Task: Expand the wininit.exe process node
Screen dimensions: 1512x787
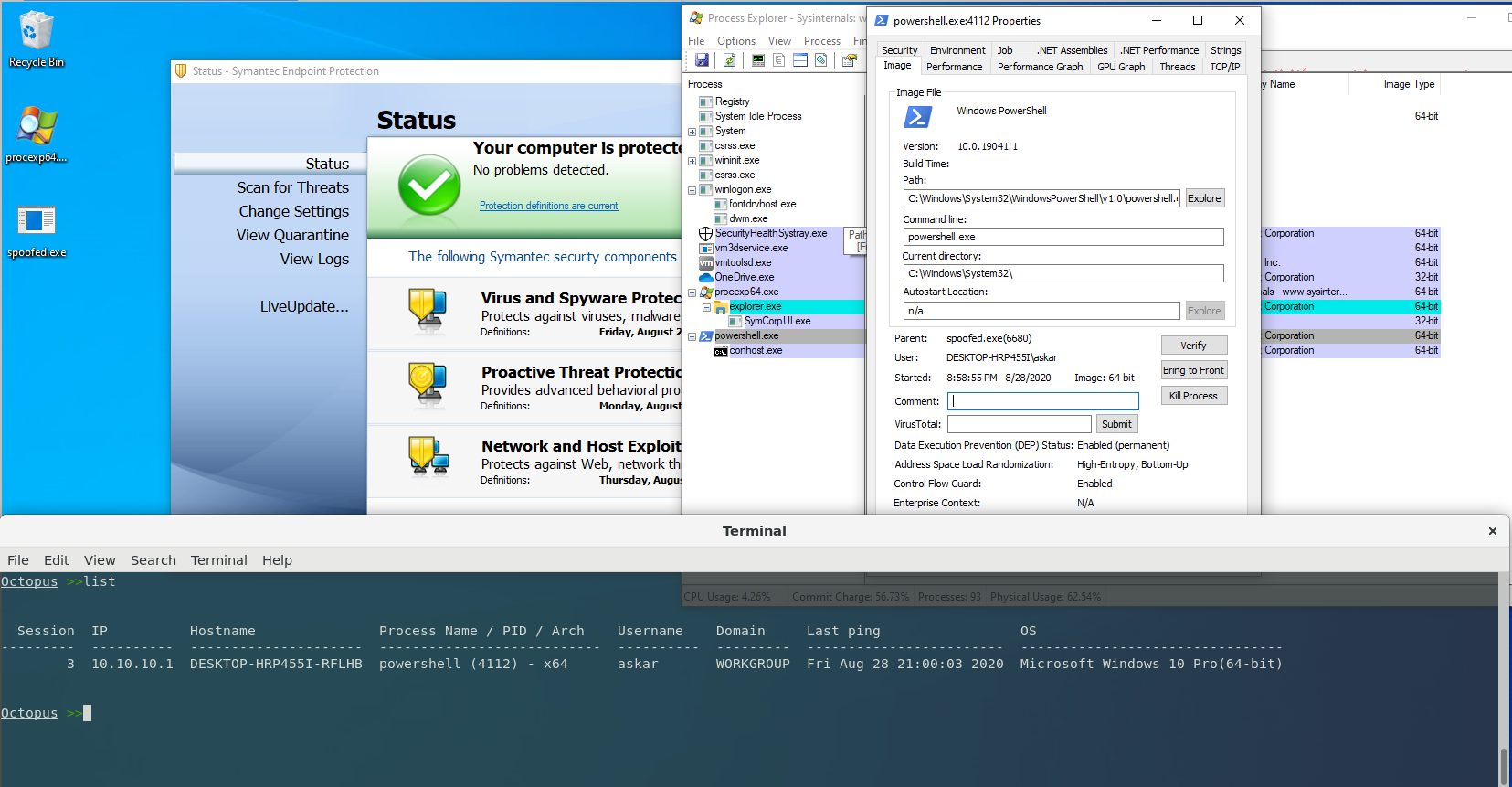Action: tap(692, 161)
